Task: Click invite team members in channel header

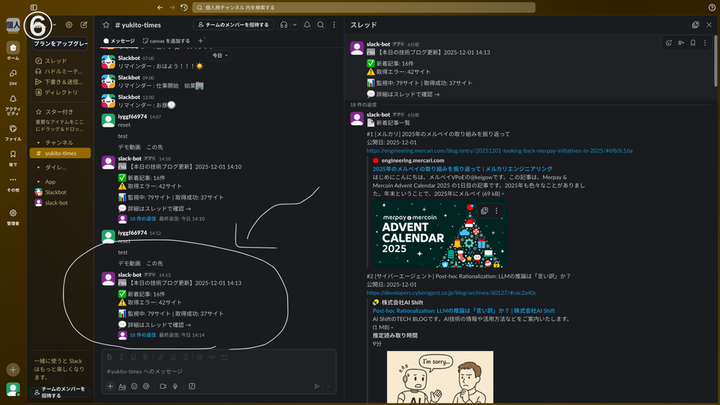Action: click(x=234, y=25)
